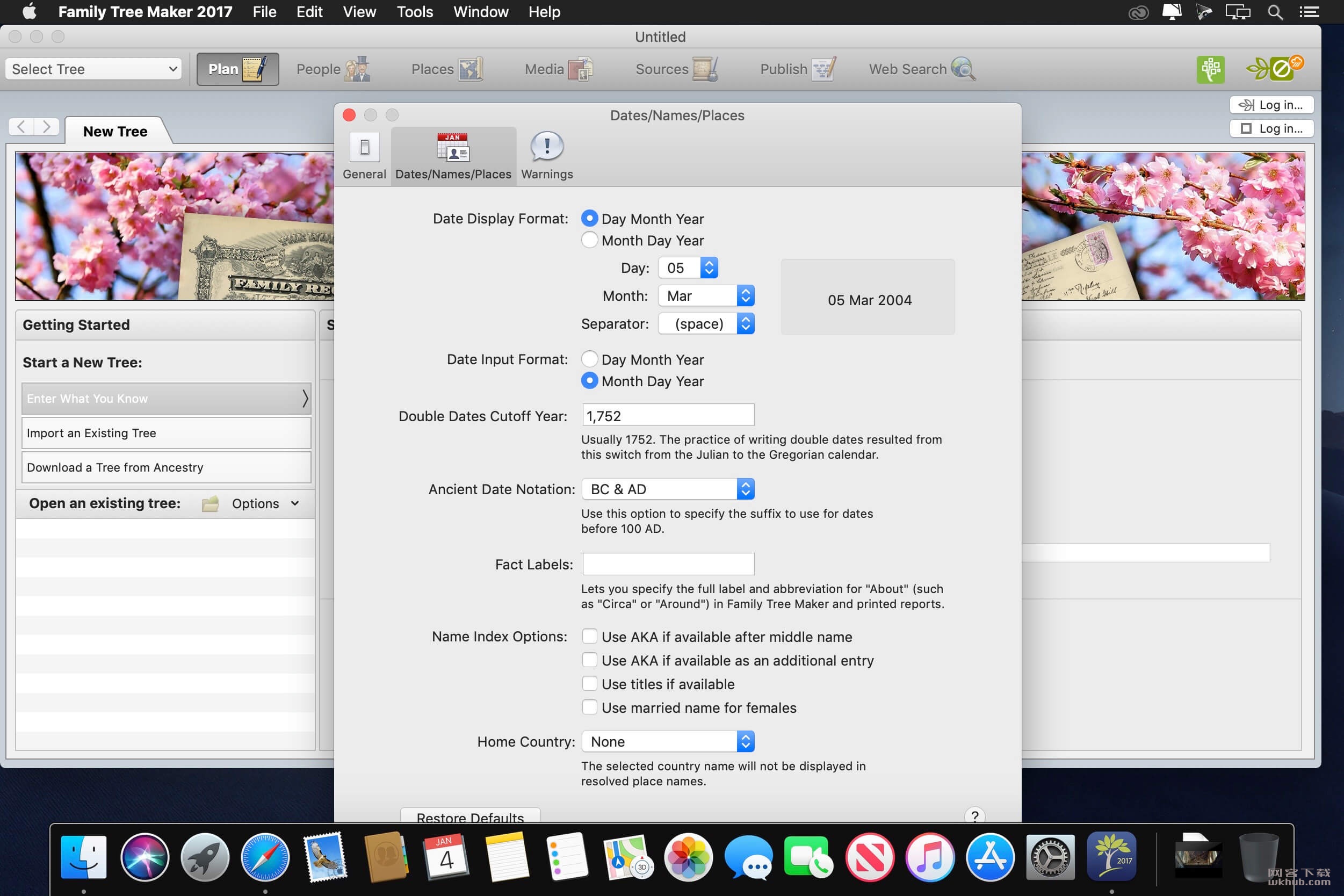
Task: Close the Dates/Names/Places preferences window
Action: click(x=349, y=115)
